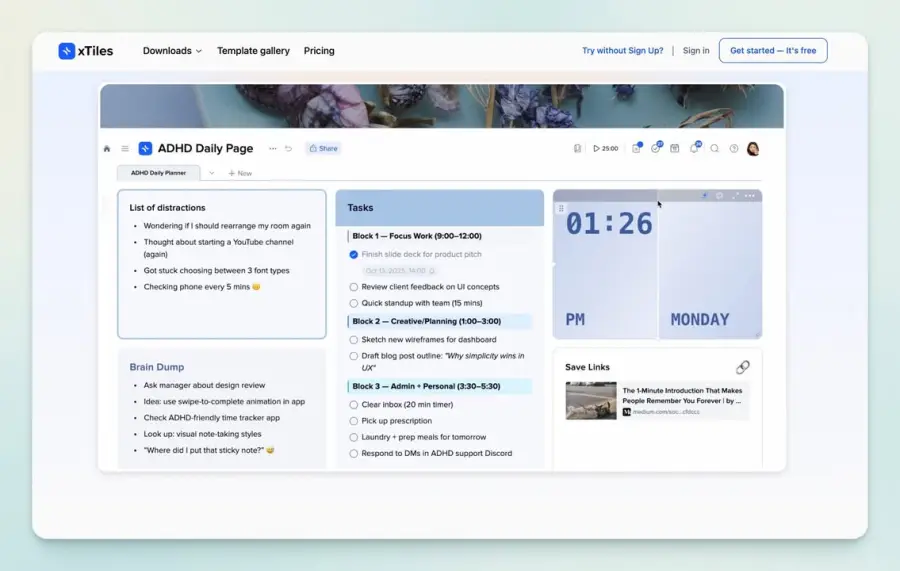
Task: Start the 25:00 focus timer
Action: (606, 149)
